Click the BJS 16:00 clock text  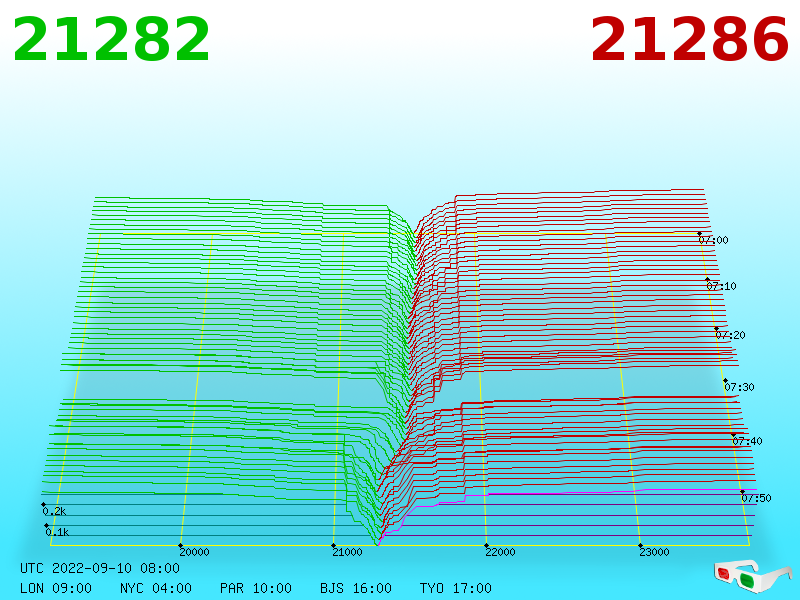(356, 588)
